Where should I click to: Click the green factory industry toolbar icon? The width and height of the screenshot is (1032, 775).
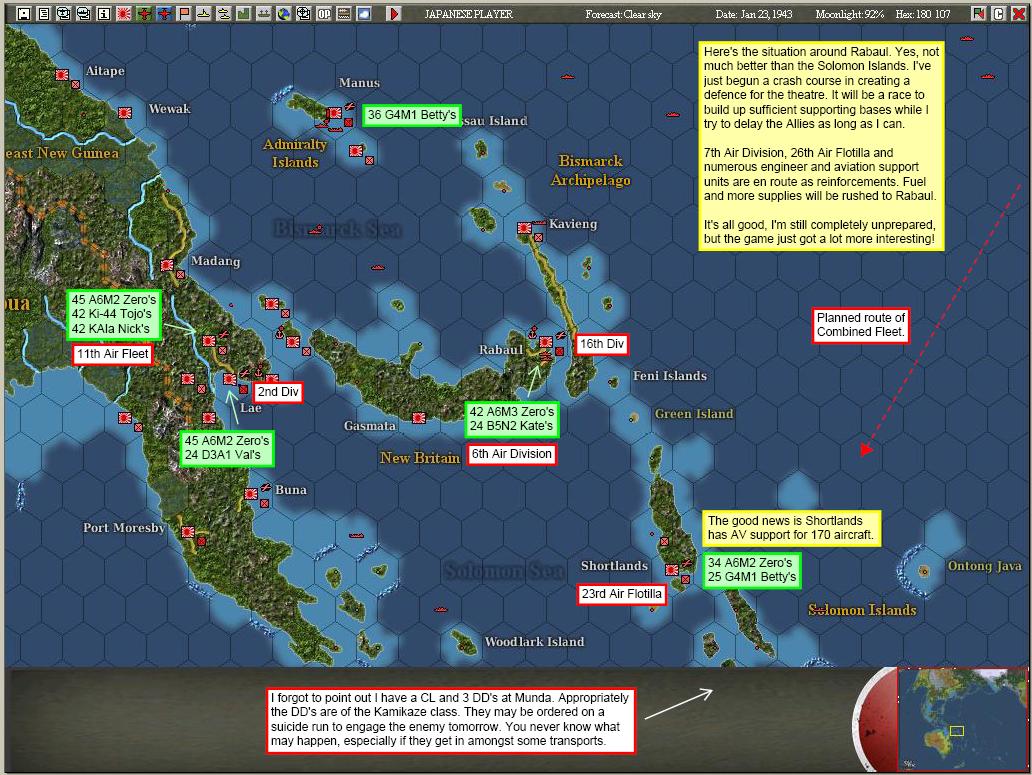(244, 13)
